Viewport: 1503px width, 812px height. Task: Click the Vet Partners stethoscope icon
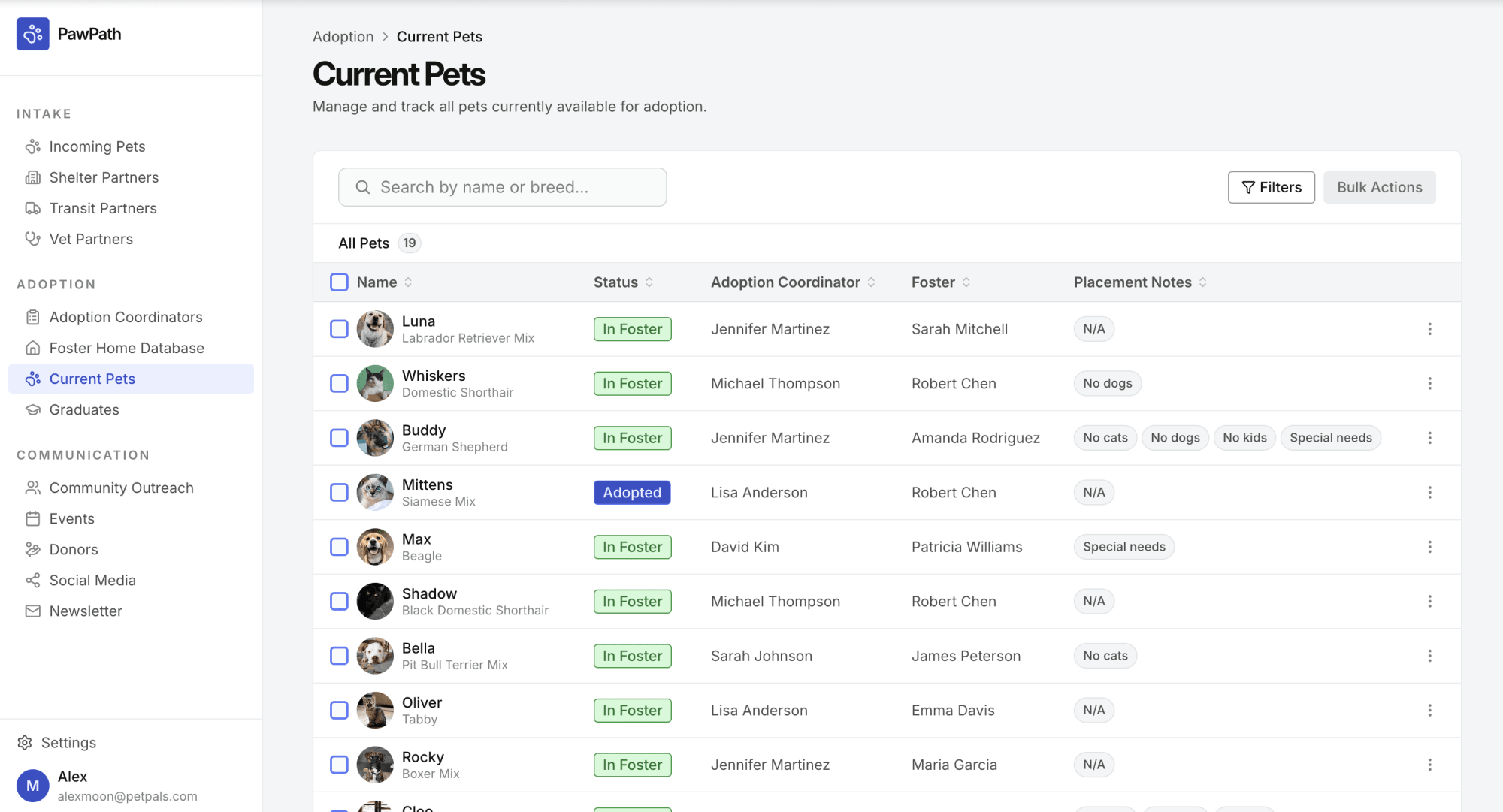click(x=32, y=239)
